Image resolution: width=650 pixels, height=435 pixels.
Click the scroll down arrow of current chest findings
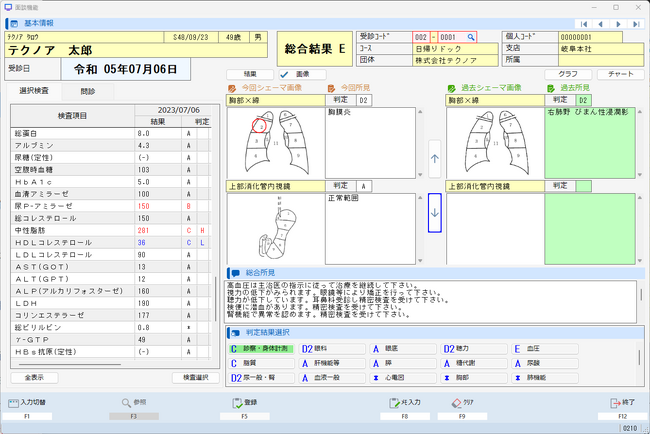pyautogui.click(x=420, y=175)
